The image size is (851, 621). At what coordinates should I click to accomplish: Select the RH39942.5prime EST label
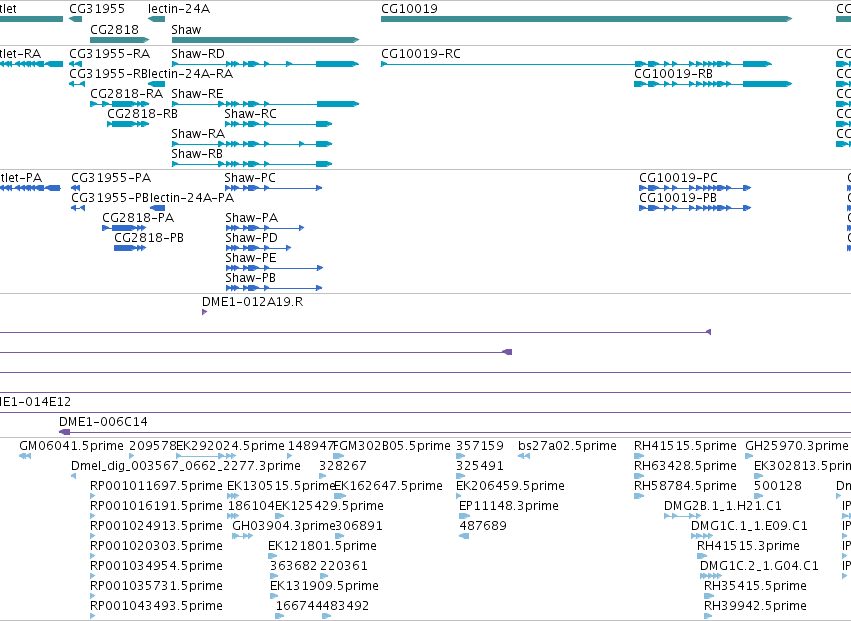point(755,606)
